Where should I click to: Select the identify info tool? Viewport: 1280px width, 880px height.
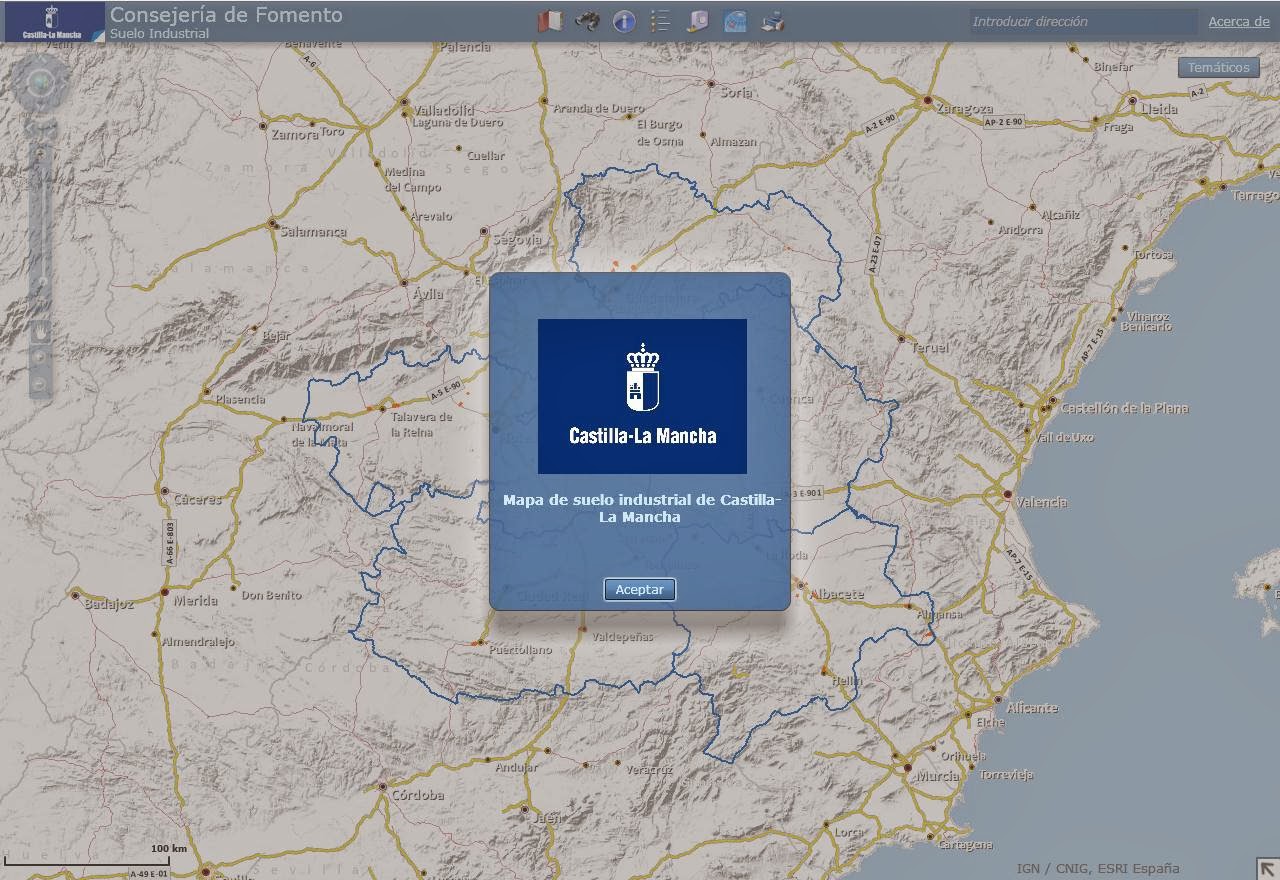623,21
